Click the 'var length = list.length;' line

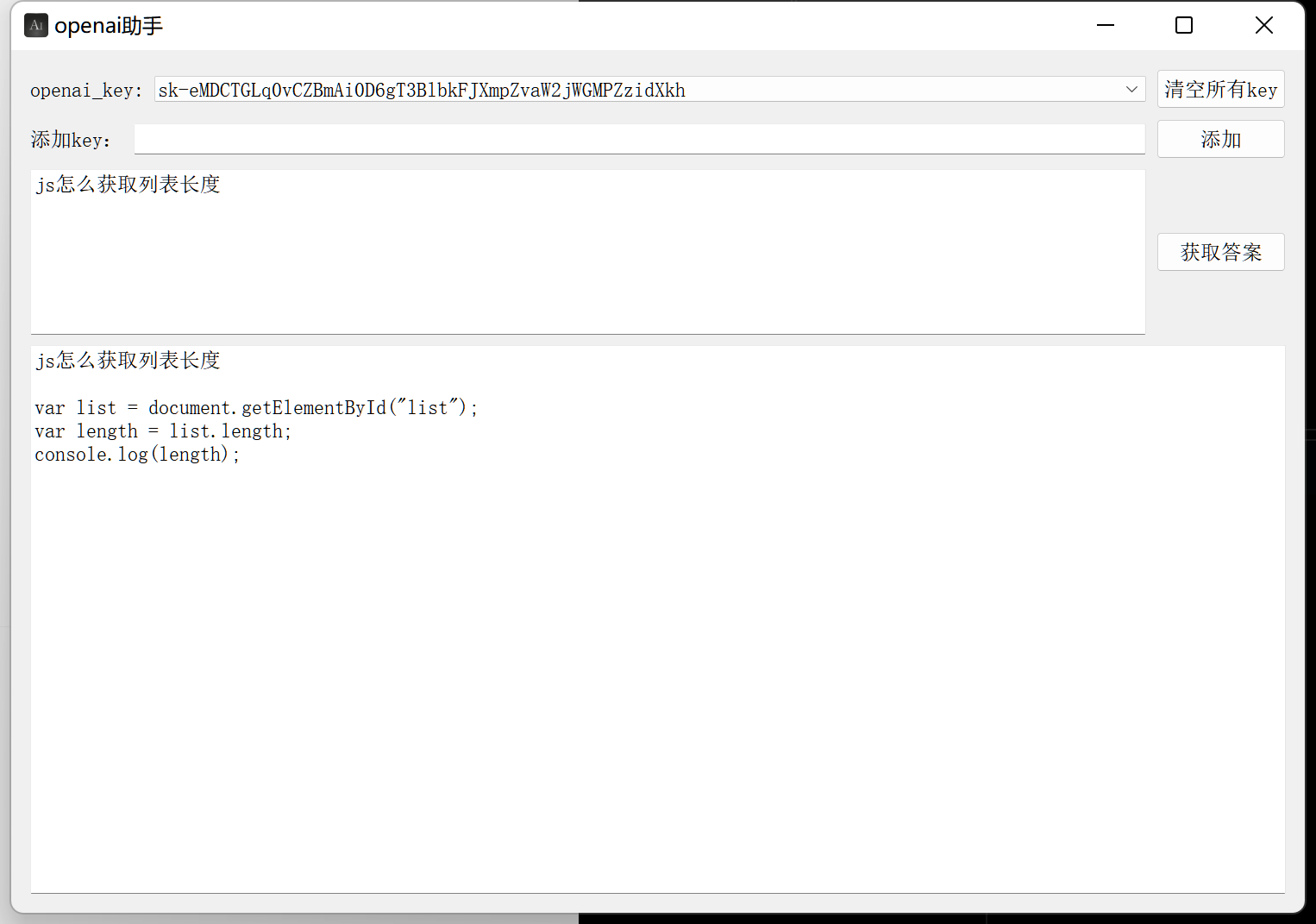(163, 431)
